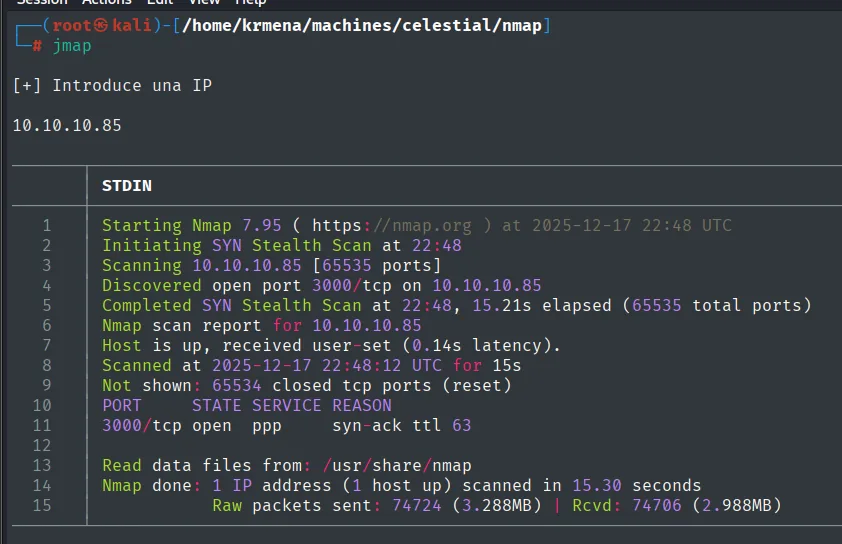Image resolution: width=842 pixels, height=544 pixels.
Task: Click the Nmap version 7.95 on line 1
Action: (262, 225)
